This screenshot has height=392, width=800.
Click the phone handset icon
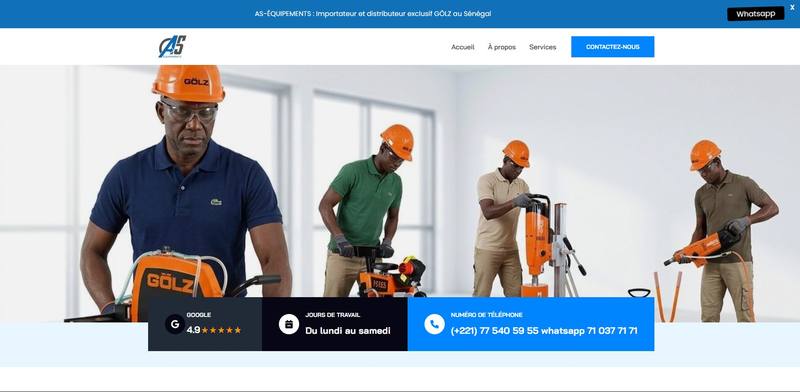(434, 324)
